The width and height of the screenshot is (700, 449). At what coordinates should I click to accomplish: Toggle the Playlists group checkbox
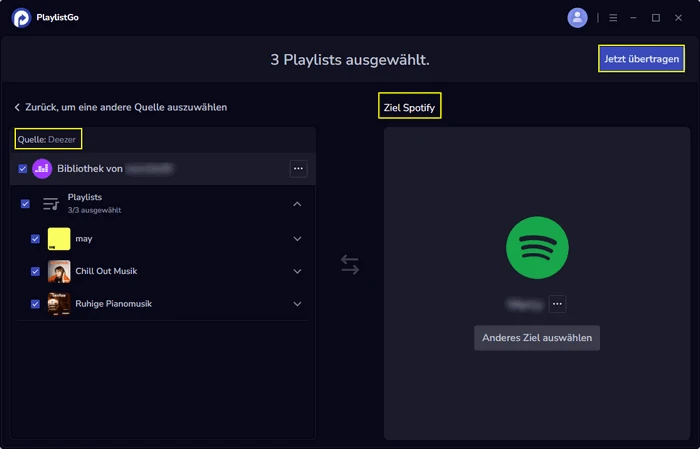click(x=25, y=204)
